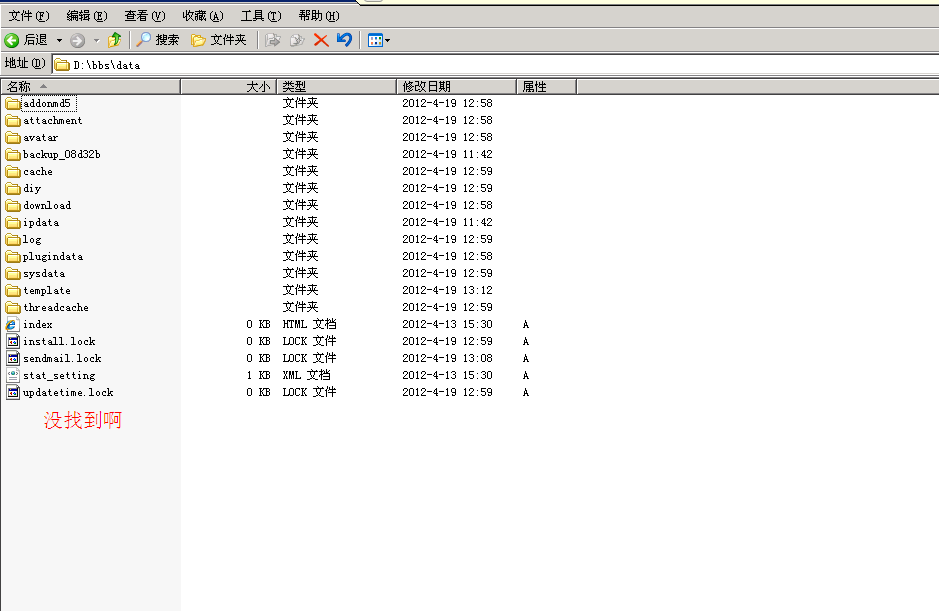
Task: Select the addonmd5 folder icon
Action: (13, 104)
